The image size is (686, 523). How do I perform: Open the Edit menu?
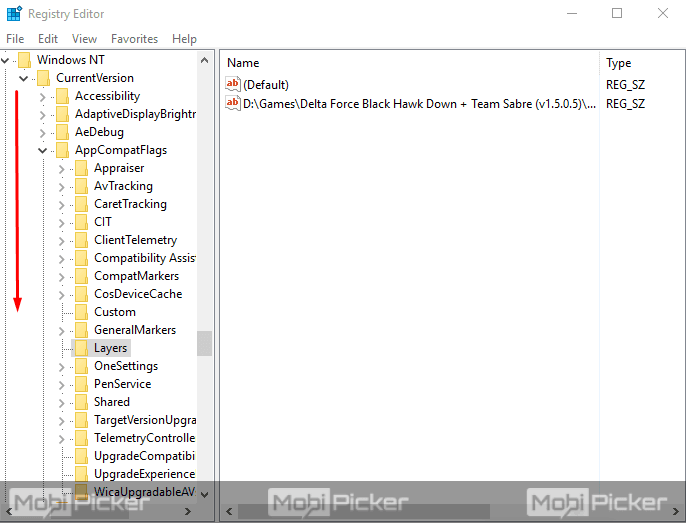pos(48,39)
